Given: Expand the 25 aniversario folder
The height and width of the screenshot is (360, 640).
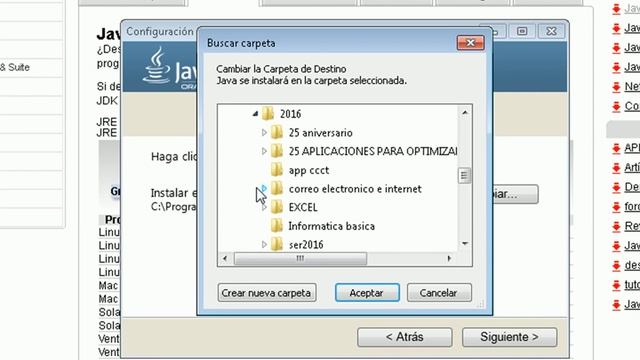Looking at the screenshot, I should tap(264, 133).
